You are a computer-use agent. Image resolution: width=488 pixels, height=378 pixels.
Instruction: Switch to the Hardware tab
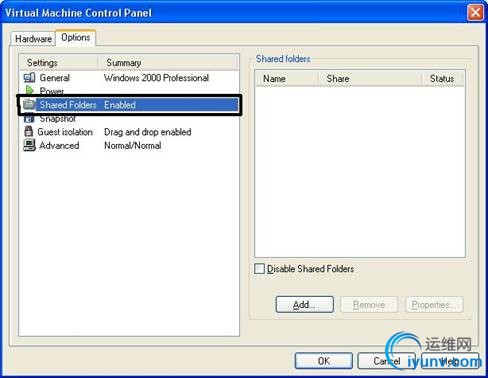(x=33, y=39)
